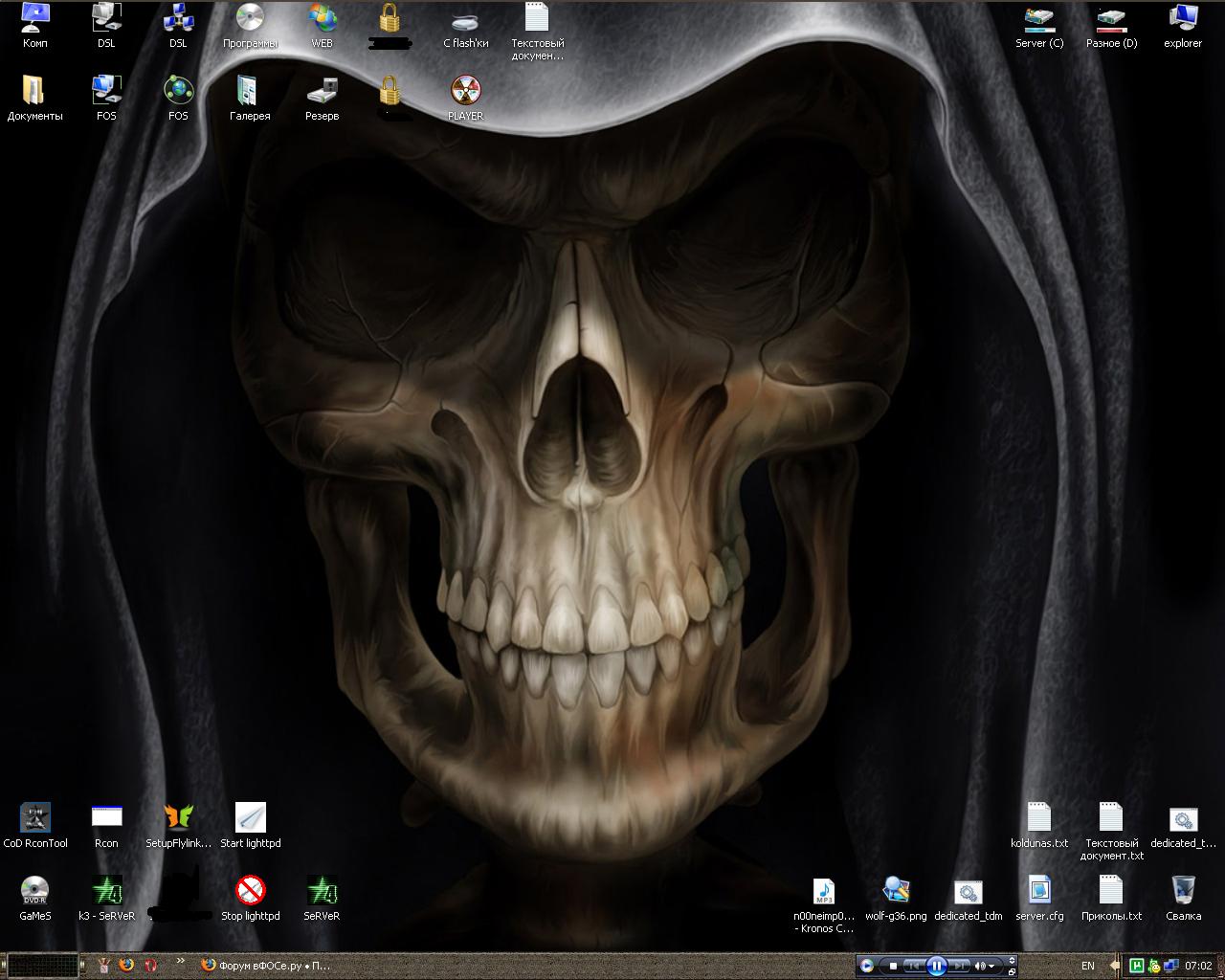Click the EN language indicator
Screen dimensions: 1225x980
[x=1087, y=966]
